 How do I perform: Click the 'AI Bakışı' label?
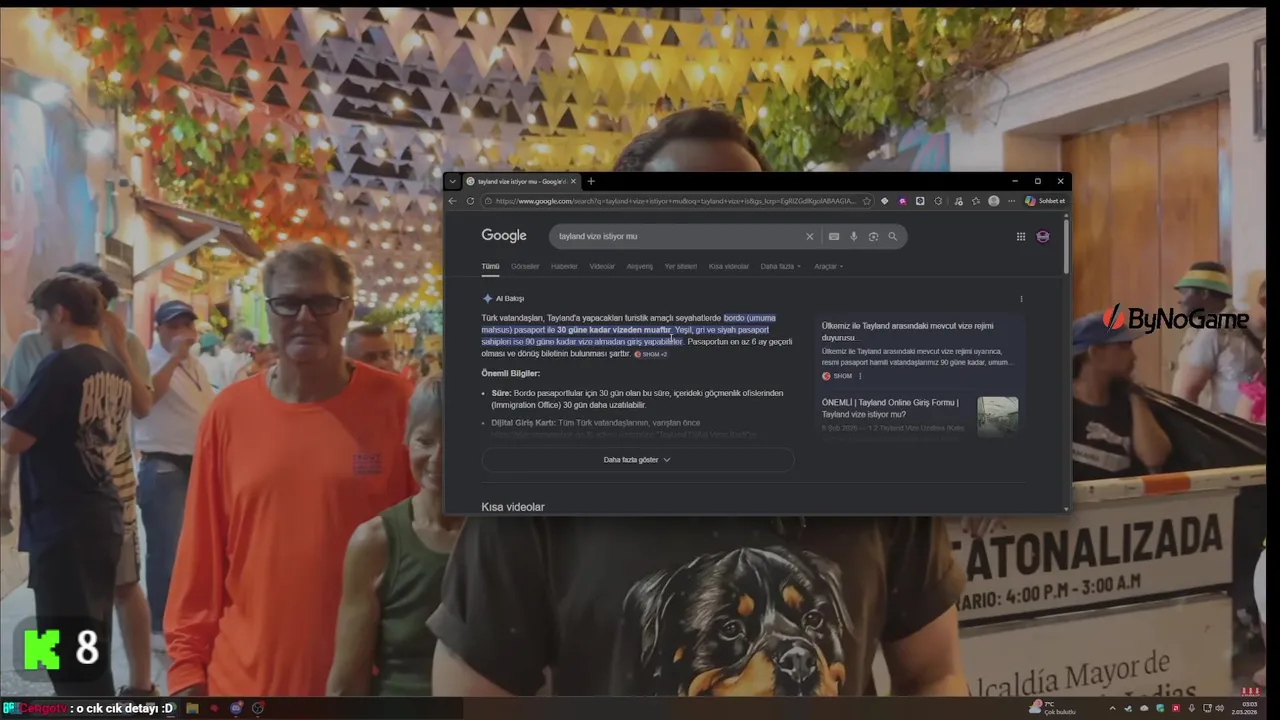click(510, 298)
